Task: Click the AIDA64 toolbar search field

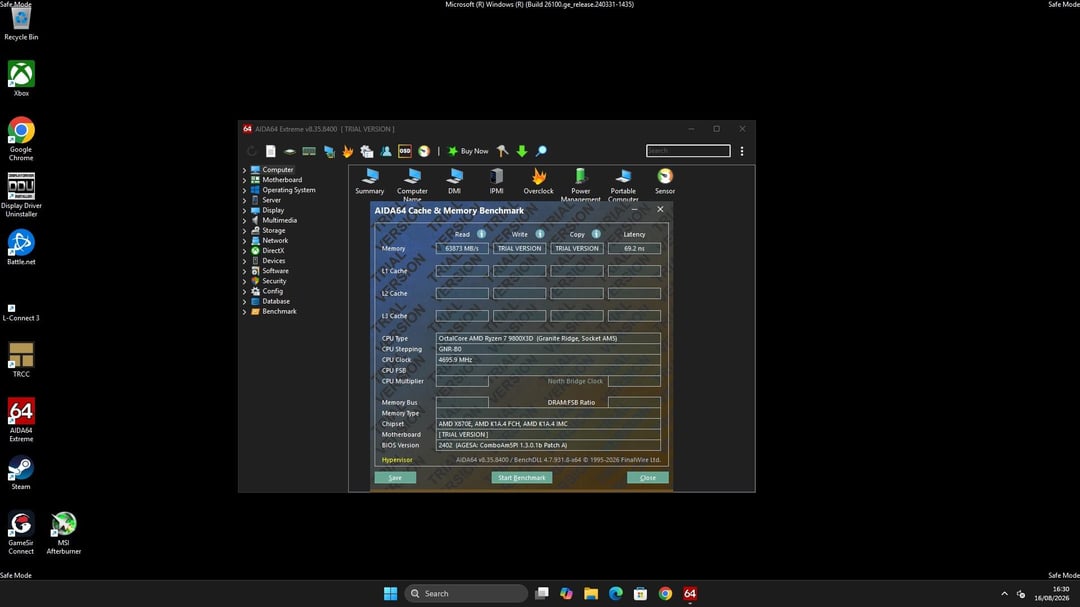Action: click(x=688, y=150)
